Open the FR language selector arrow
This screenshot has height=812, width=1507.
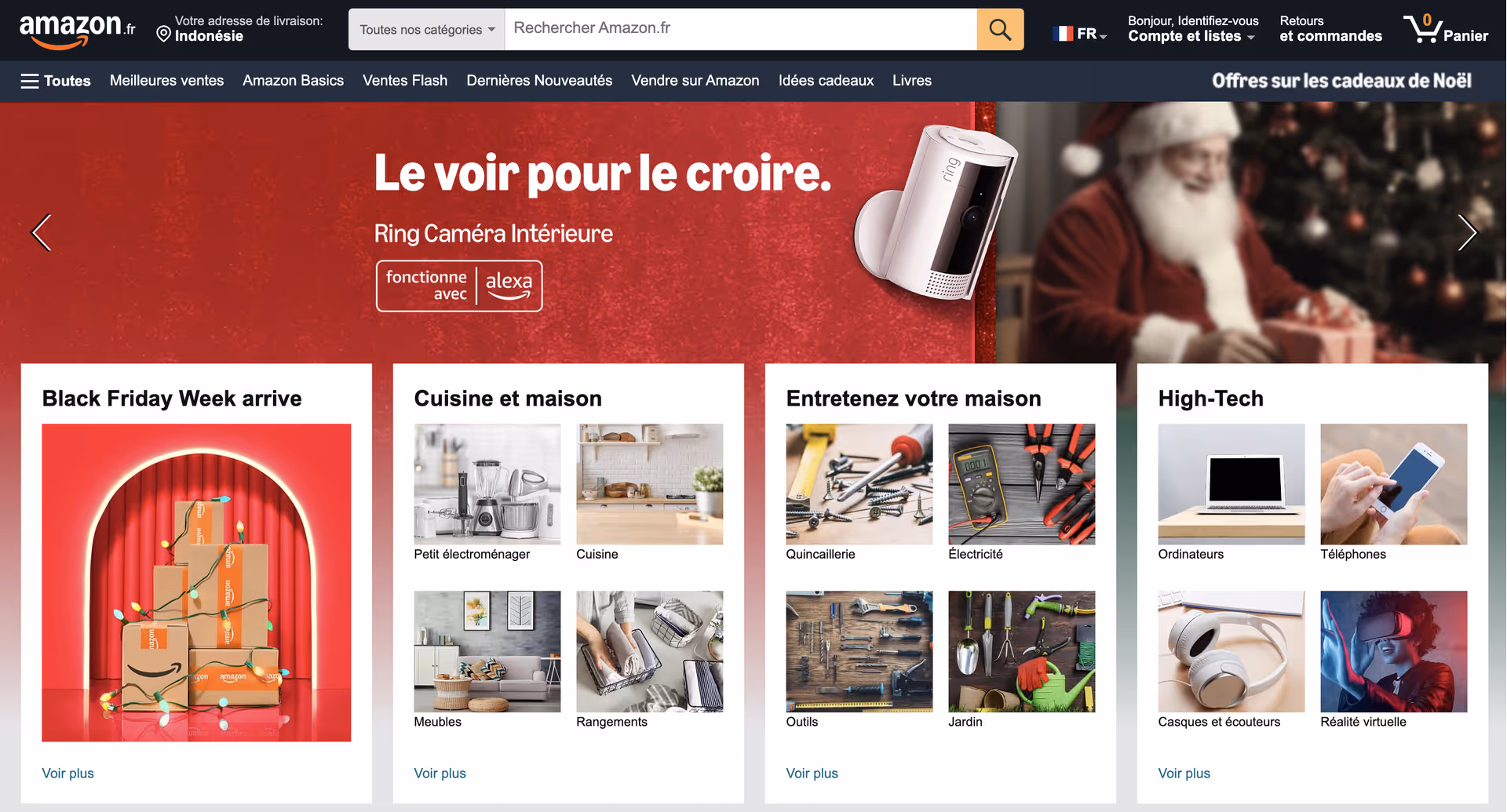(1103, 36)
